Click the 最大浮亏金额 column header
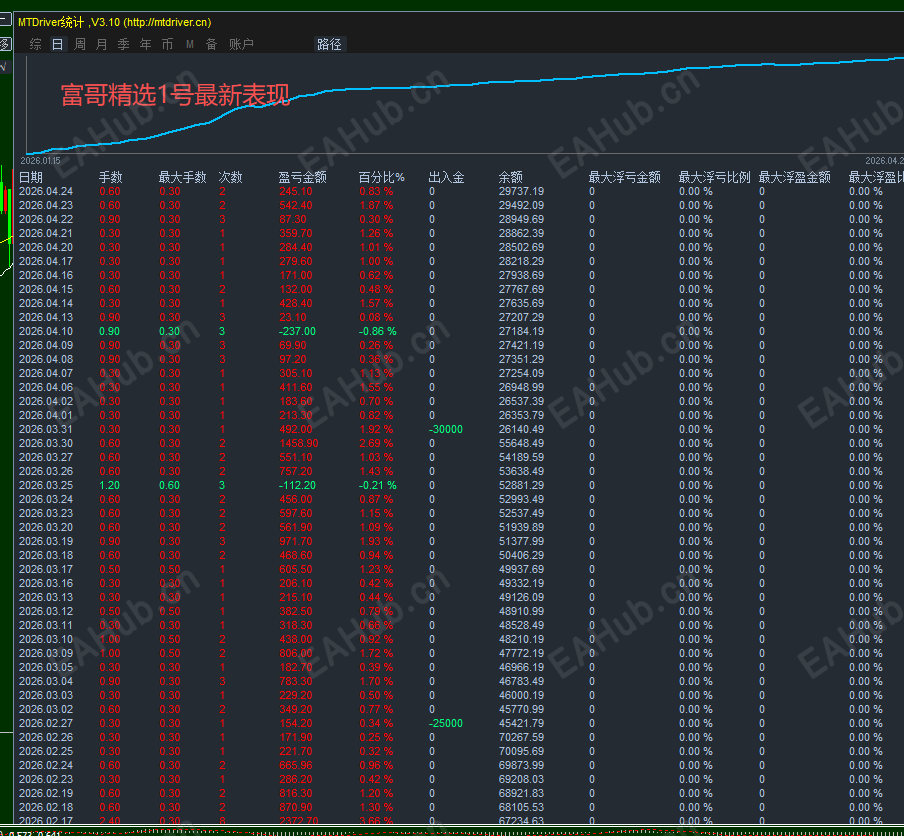 point(624,177)
